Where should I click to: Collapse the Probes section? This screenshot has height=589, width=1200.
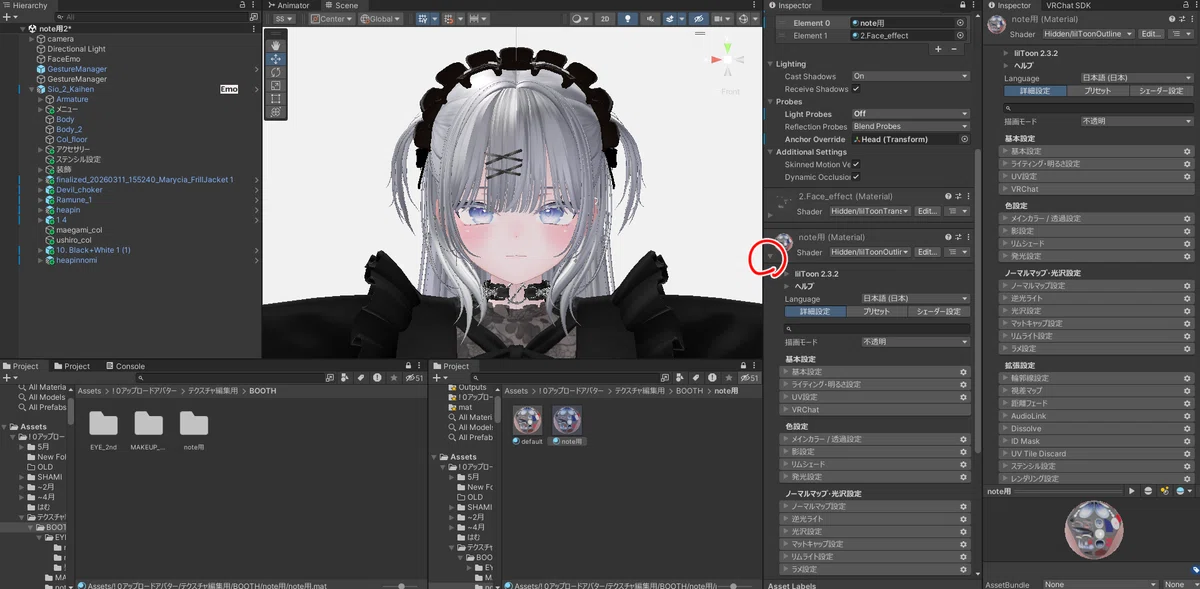pyautogui.click(x=771, y=102)
